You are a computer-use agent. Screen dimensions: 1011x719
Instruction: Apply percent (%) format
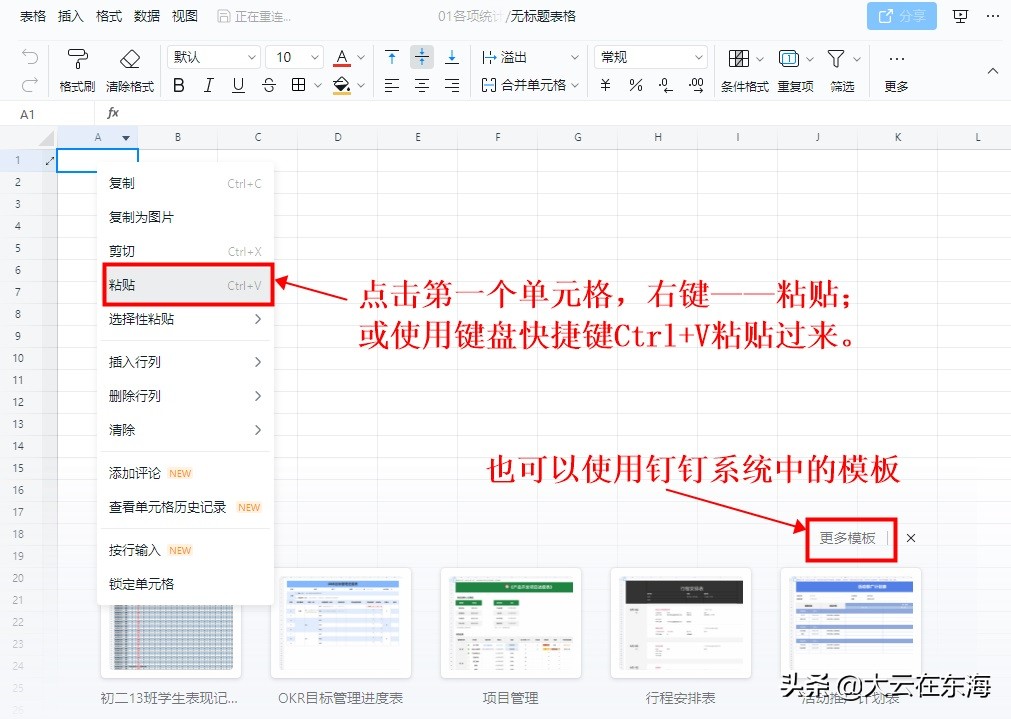point(636,85)
